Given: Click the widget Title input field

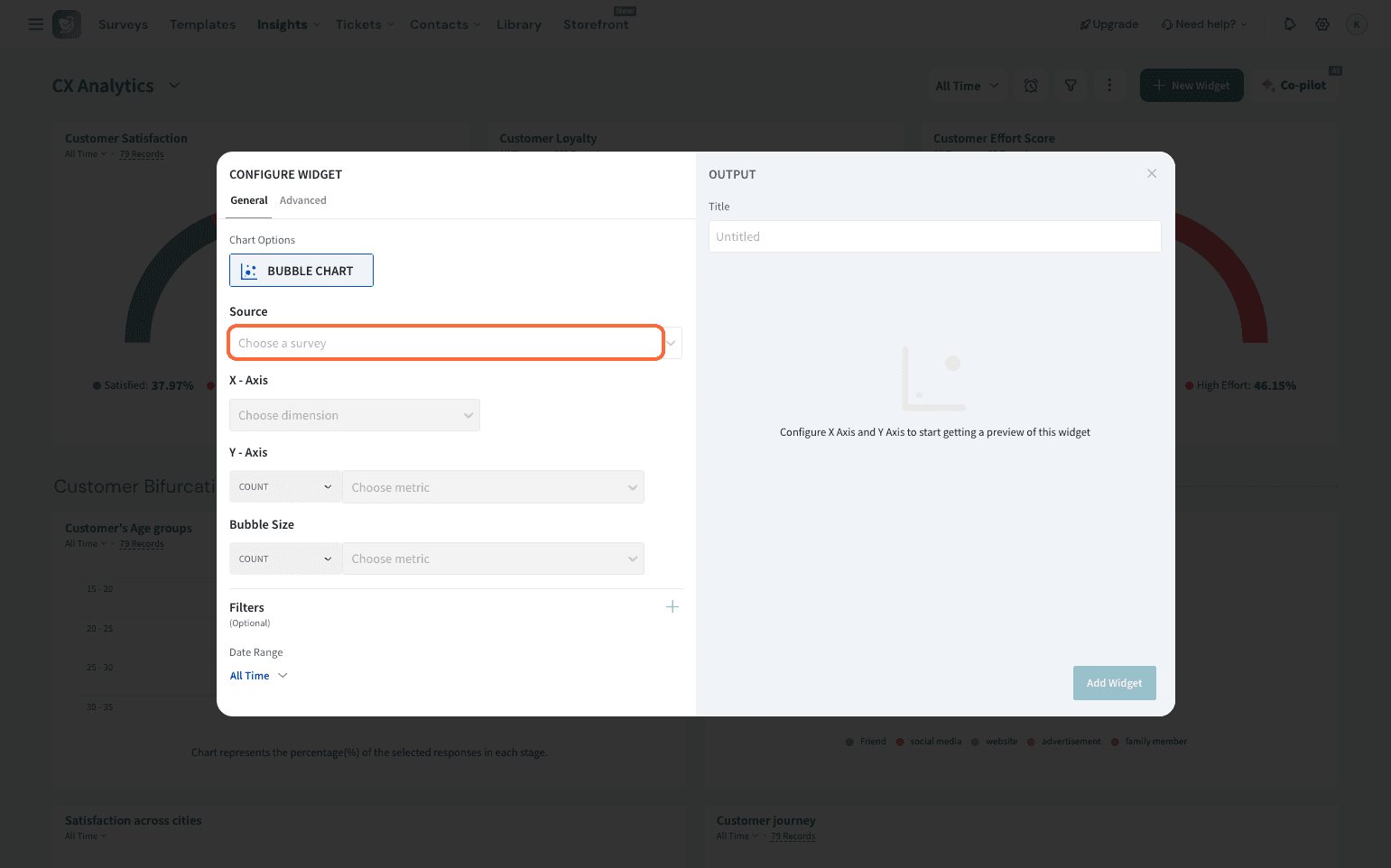Looking at the screenshot, I should click(x=934, y=236).
